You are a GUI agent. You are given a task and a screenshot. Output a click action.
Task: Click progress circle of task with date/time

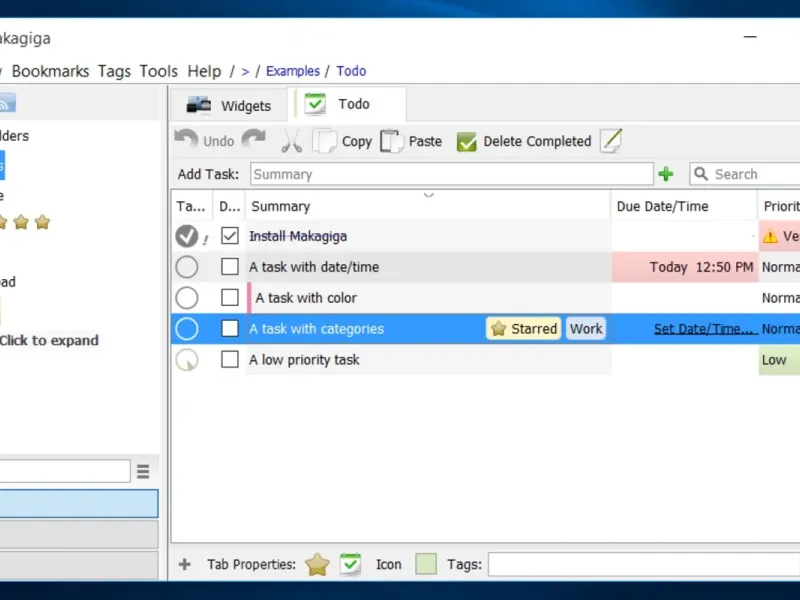click(187, 267)
